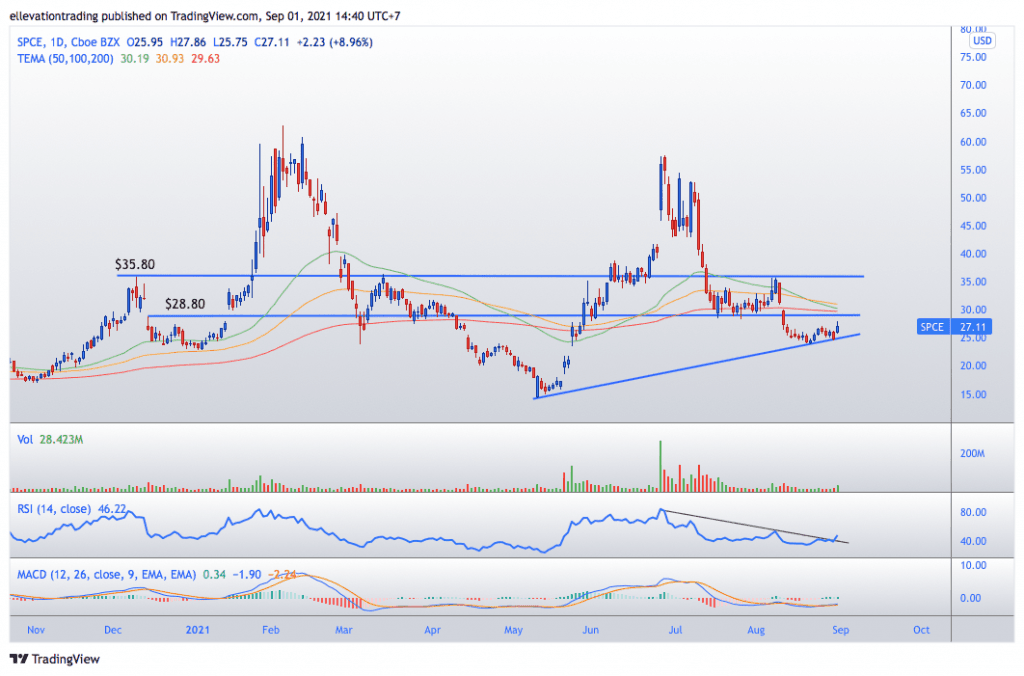Click the Feb label on time axis
1024x676 pixels.
click(269, 631)
